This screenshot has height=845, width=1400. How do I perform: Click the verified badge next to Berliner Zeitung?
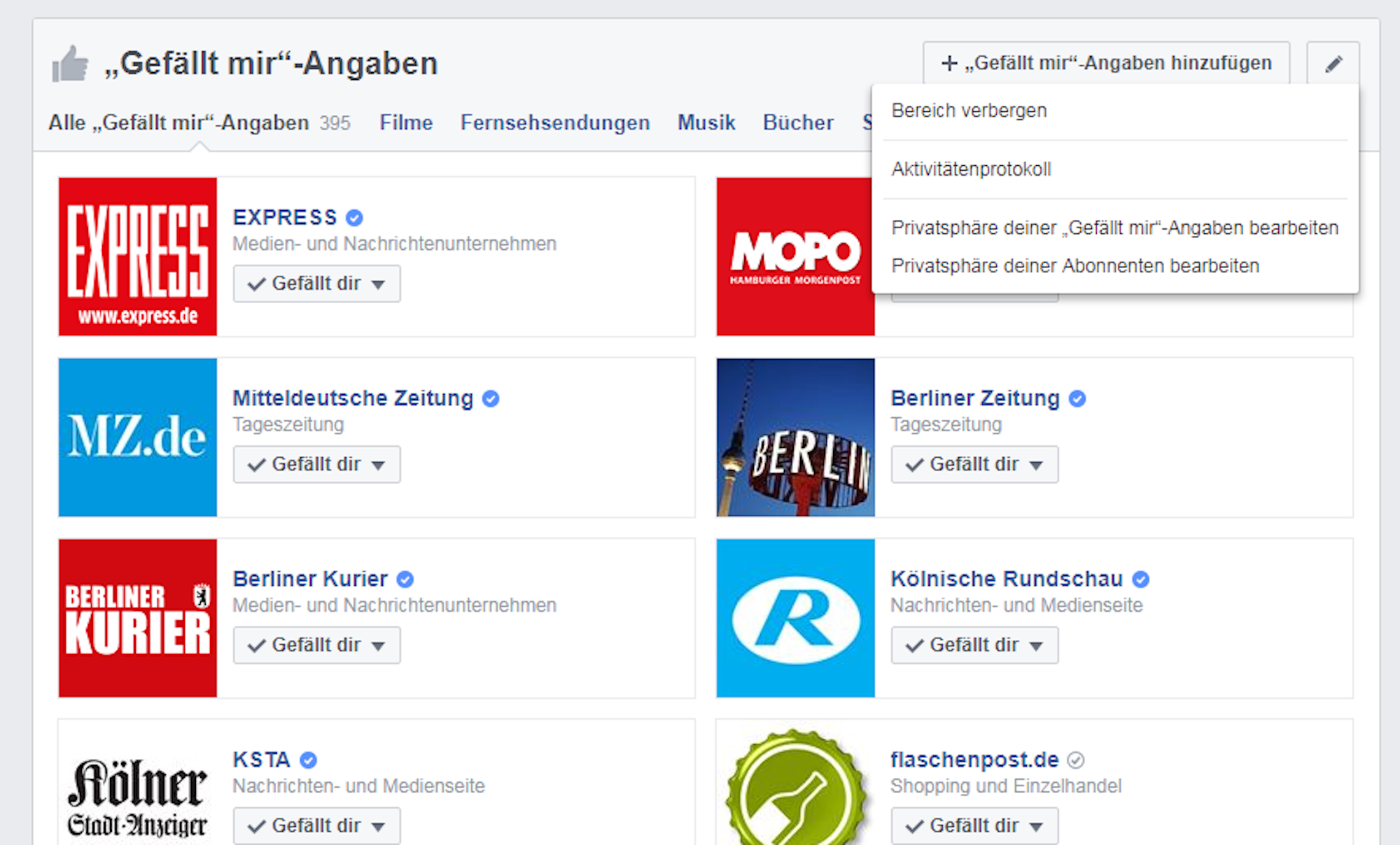pos(1077,398)
